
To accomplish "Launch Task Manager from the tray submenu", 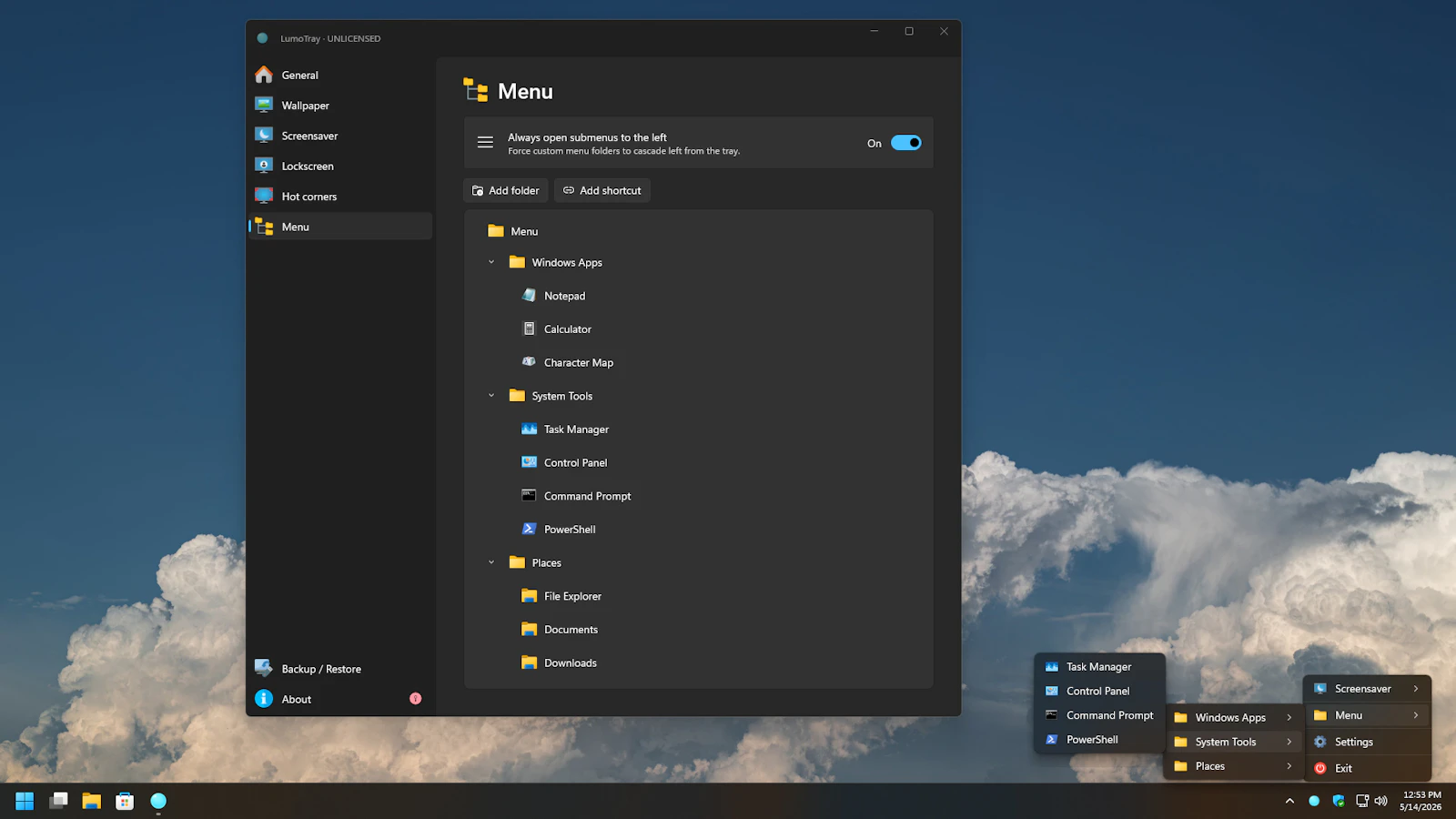I will (x=1099, y=667).
